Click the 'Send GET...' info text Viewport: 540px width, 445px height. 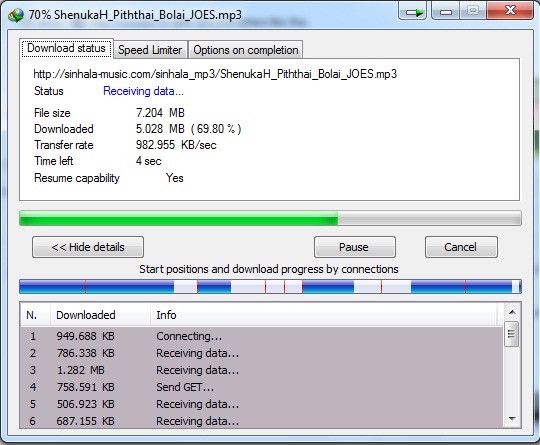coord(185,387)
